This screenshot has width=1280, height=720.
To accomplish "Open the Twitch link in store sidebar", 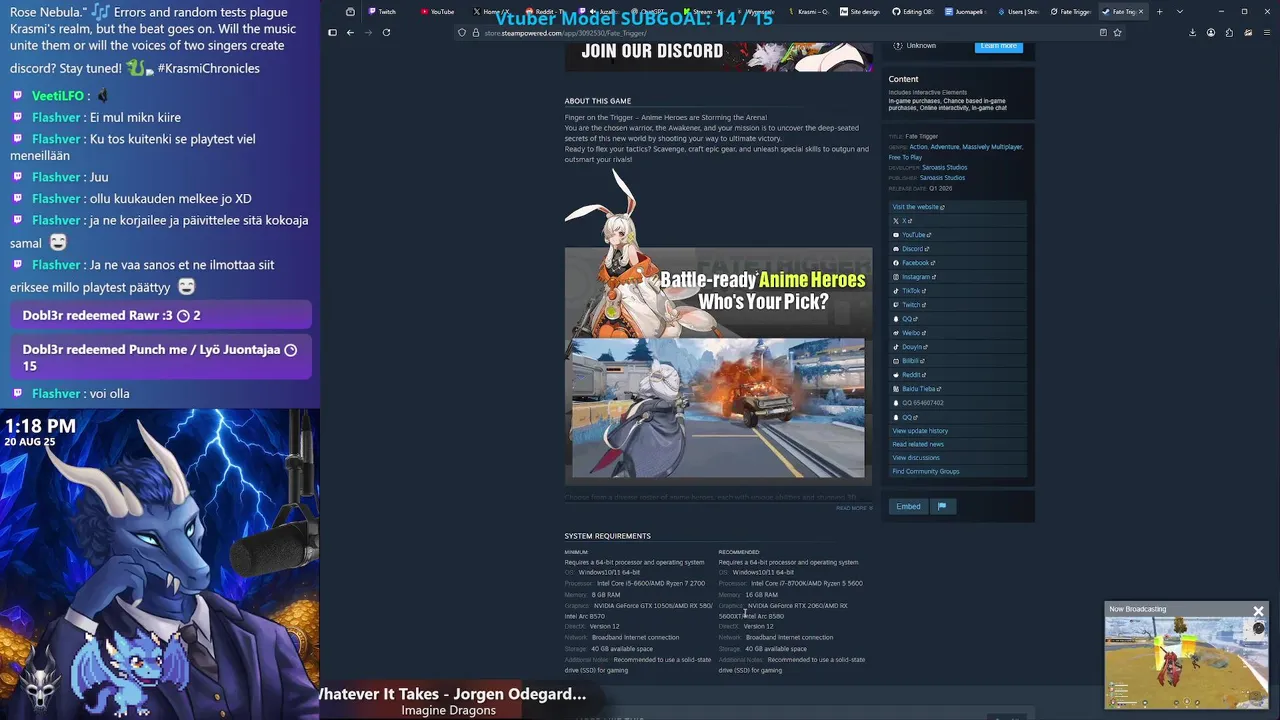I will [909, 305].
